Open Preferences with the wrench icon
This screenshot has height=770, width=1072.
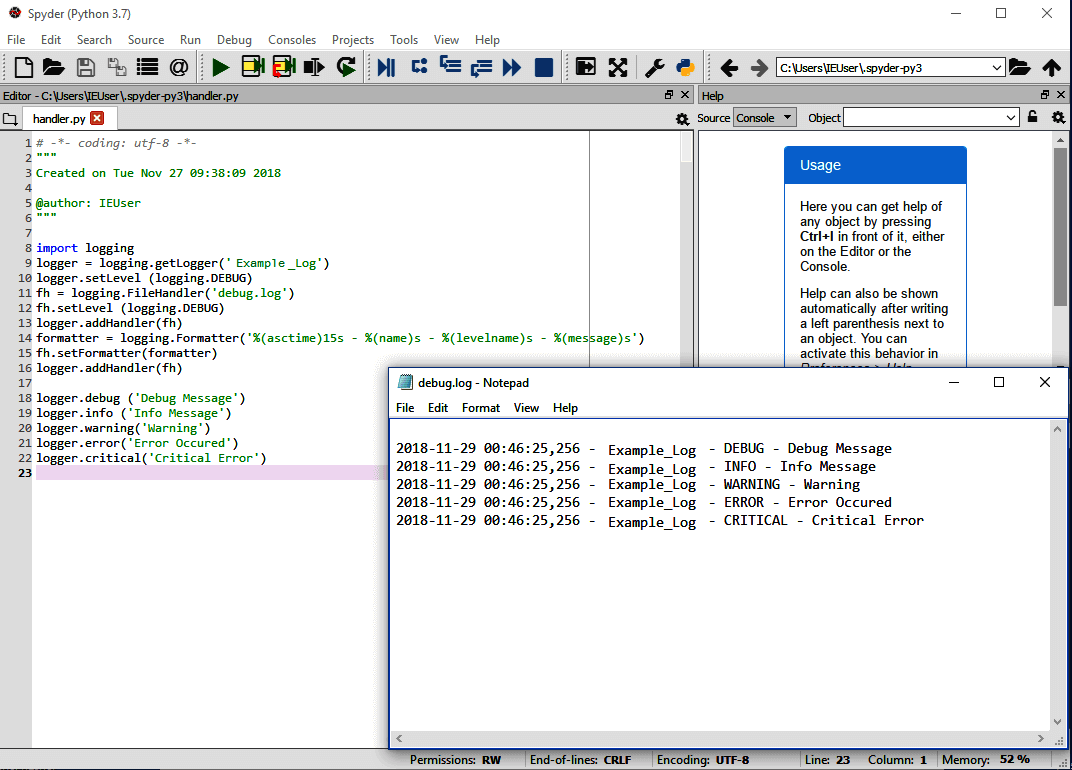pyautogui.click(x=654, y=67)
